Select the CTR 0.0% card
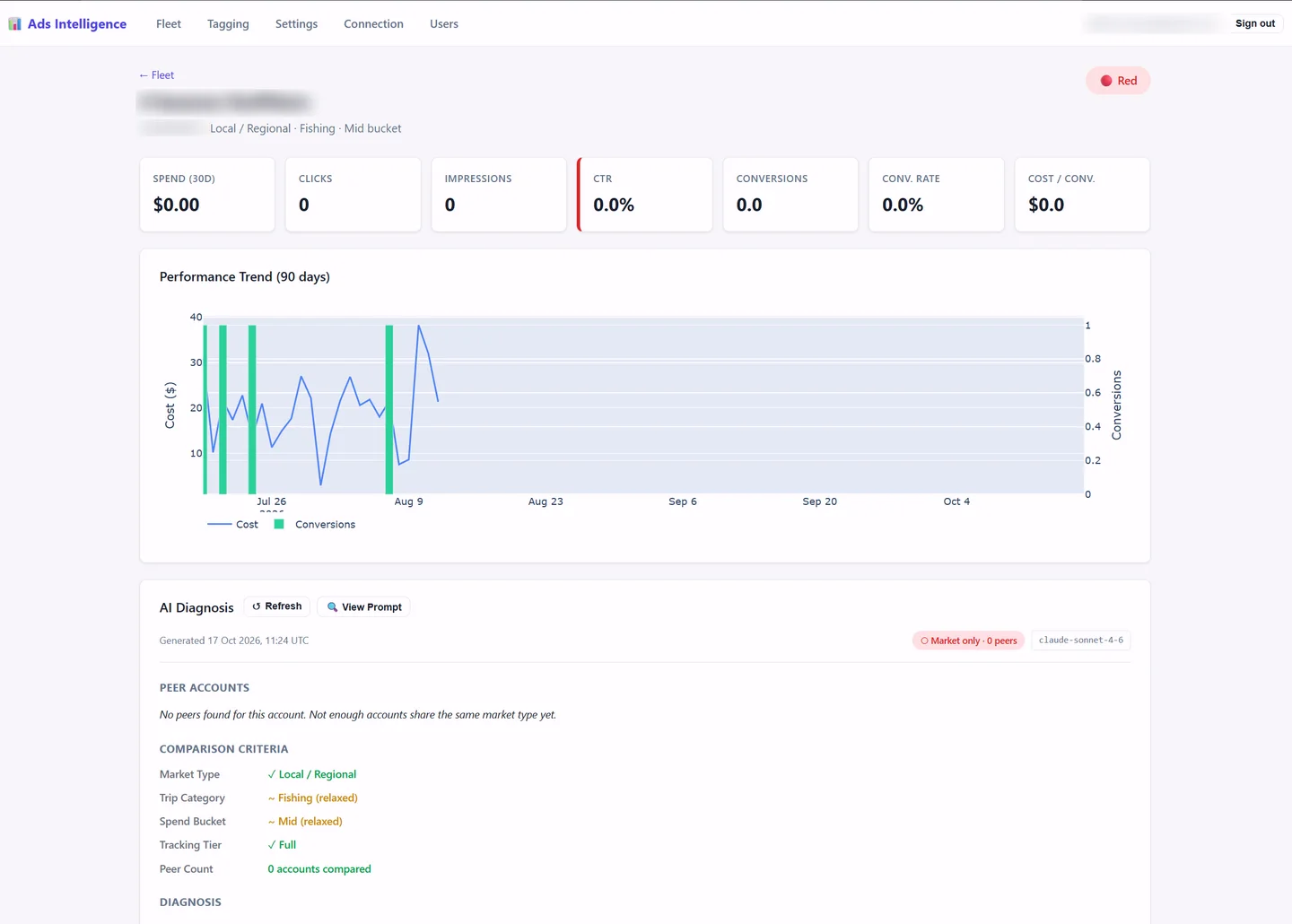This screenshot has height=924, width=1292. pyautogui.click(x=644, y=195)
